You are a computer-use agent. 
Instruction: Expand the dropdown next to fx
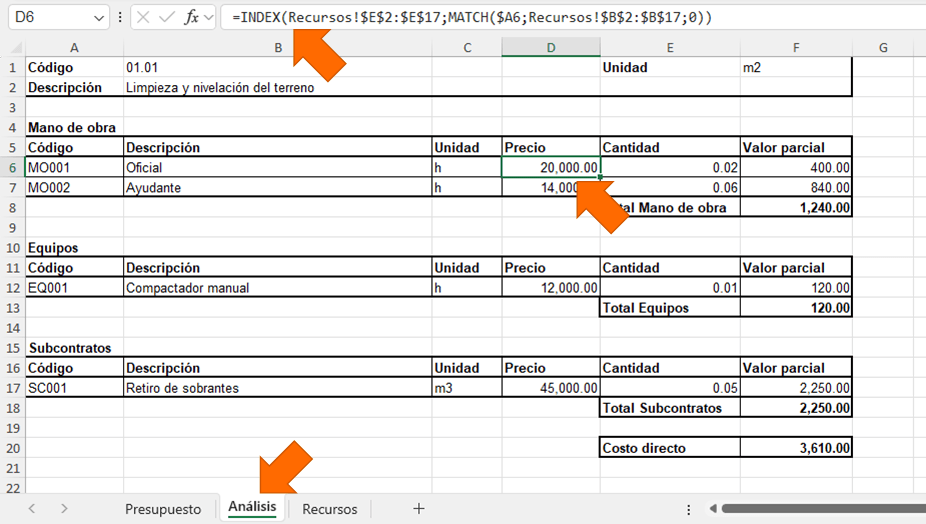208,18
